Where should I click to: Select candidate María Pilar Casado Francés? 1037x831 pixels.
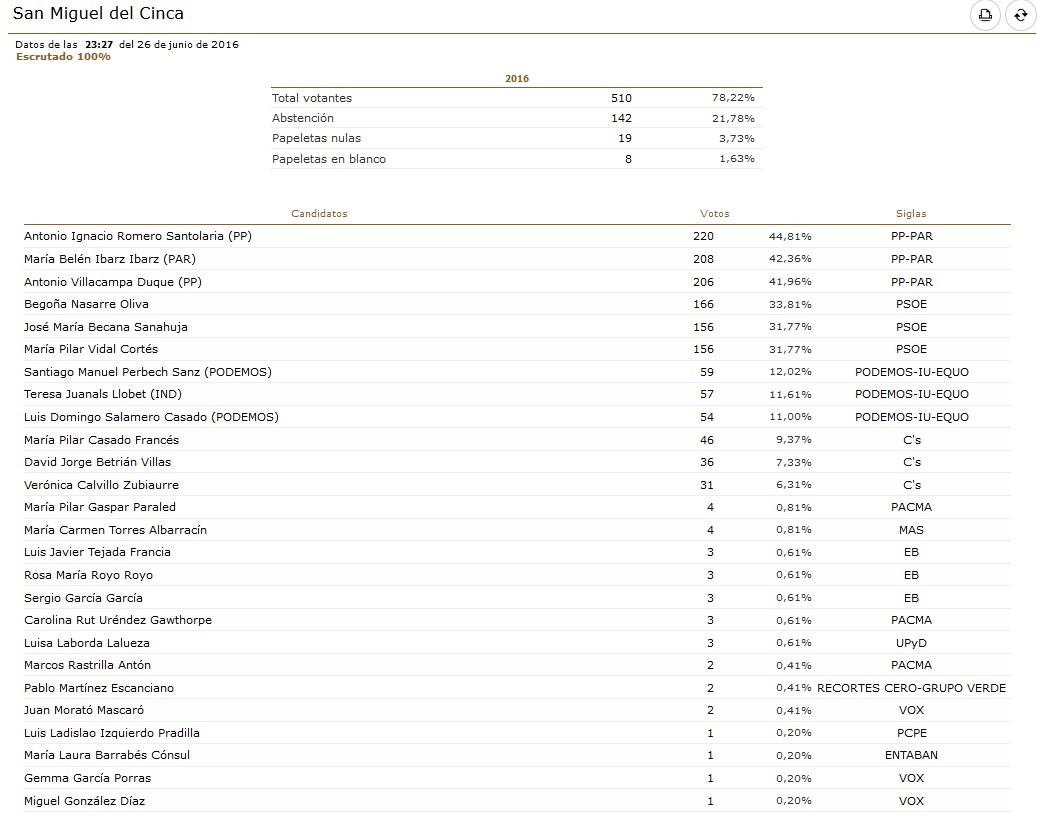point(101,440)
